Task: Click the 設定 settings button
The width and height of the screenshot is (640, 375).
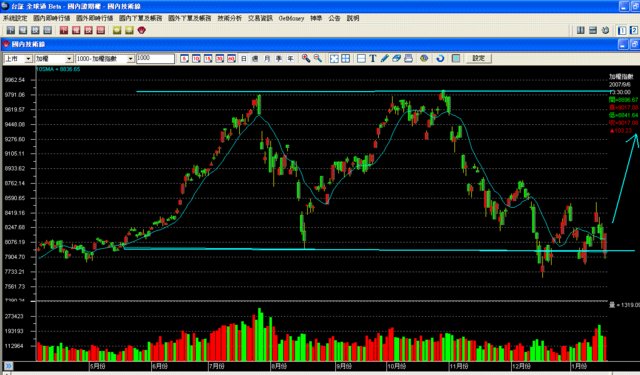Action: click(478, 58)
